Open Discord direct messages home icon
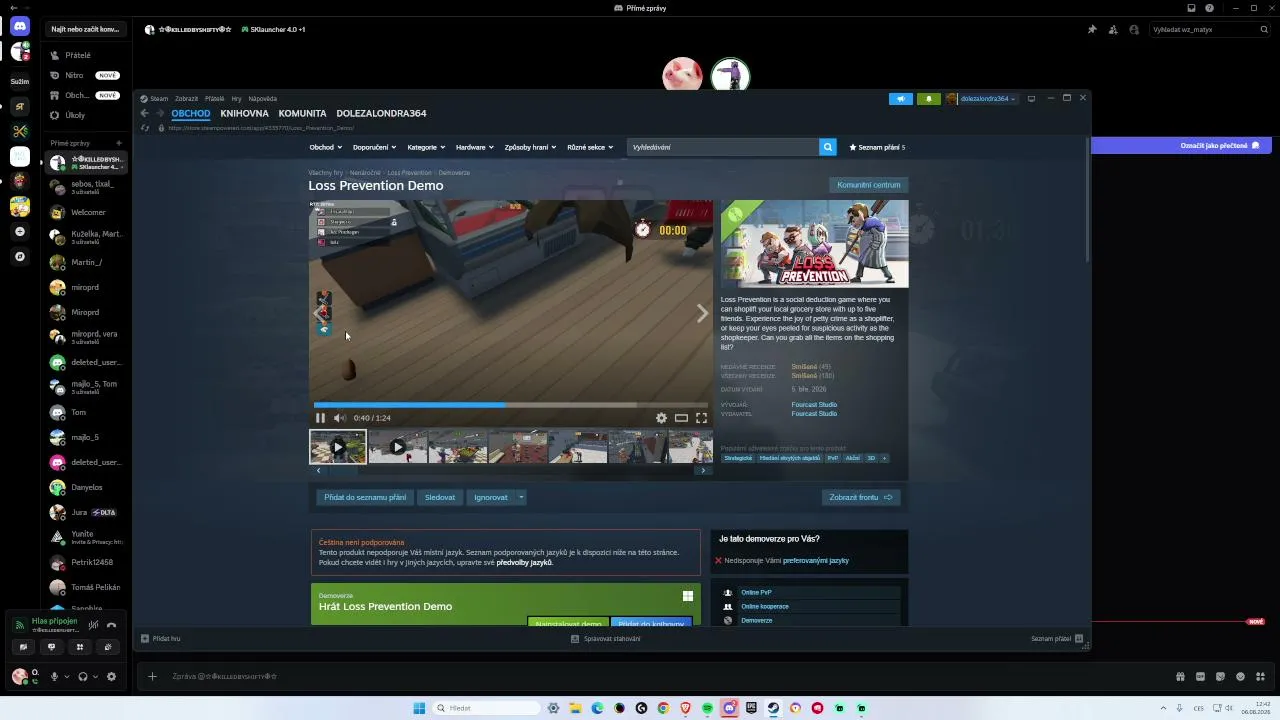This screenshot has height=720, width=1280. point(20,27)
